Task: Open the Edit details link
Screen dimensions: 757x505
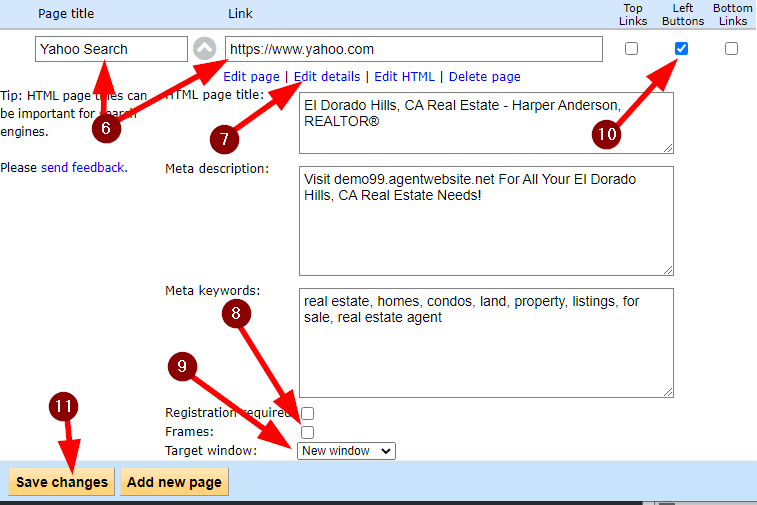Action: click(327, 76)
